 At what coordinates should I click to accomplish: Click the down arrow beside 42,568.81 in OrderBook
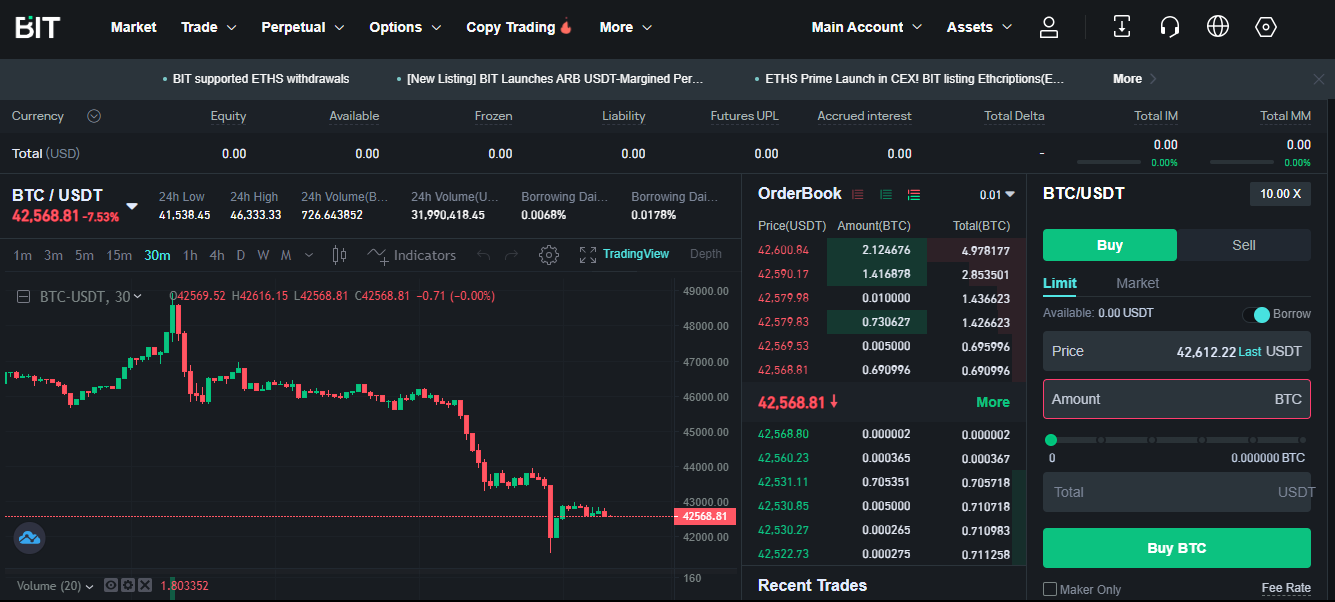tap(834, 402)
